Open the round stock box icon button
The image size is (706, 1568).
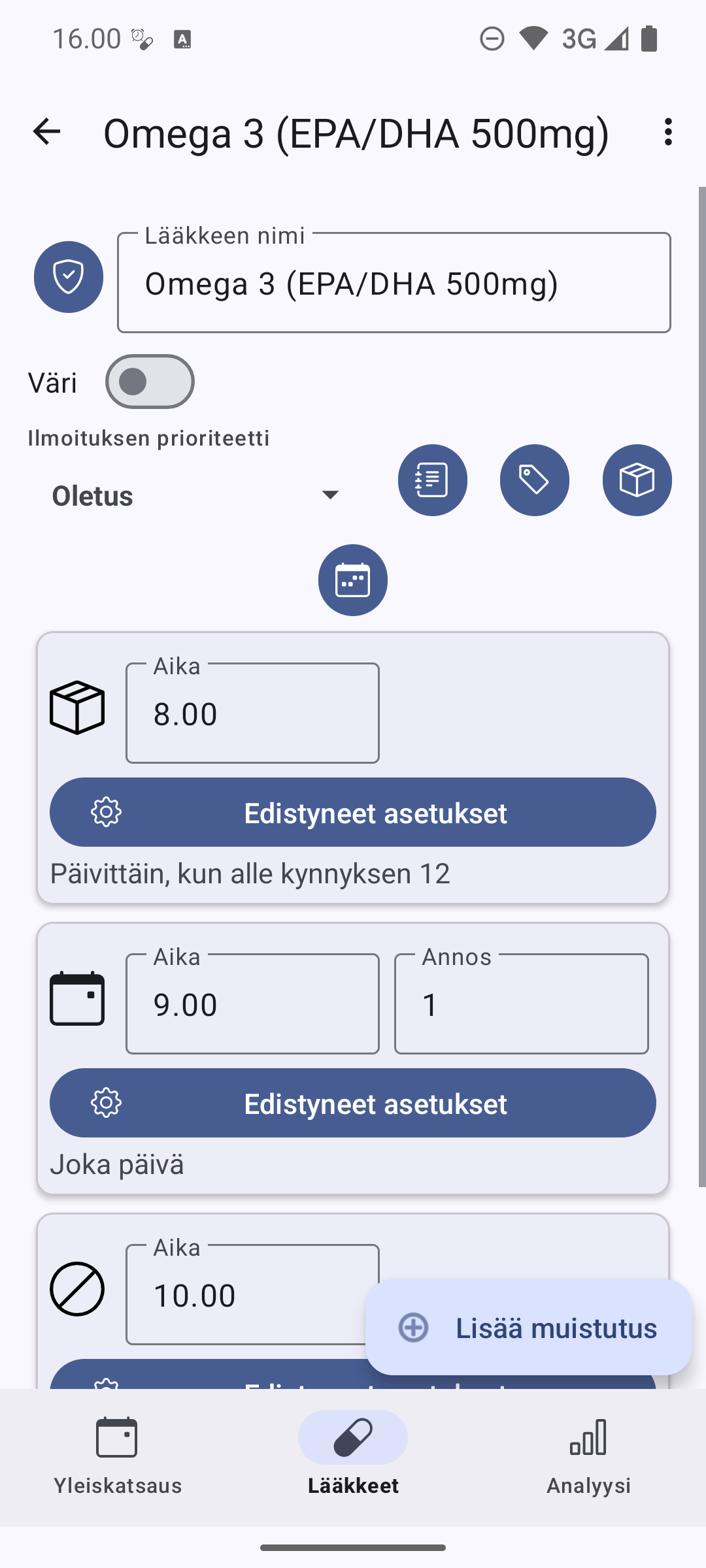pyautogui.click(x=637, y=480)
